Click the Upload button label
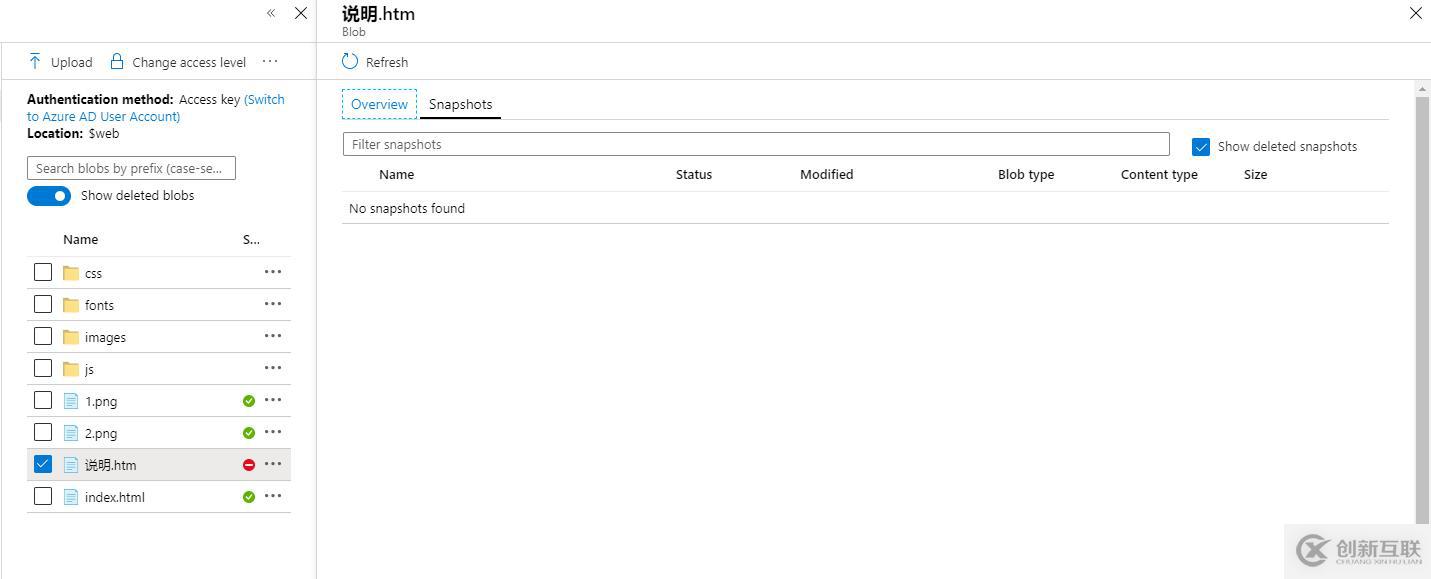Viewport: 1431px width, 579px height. pos(72,62)
